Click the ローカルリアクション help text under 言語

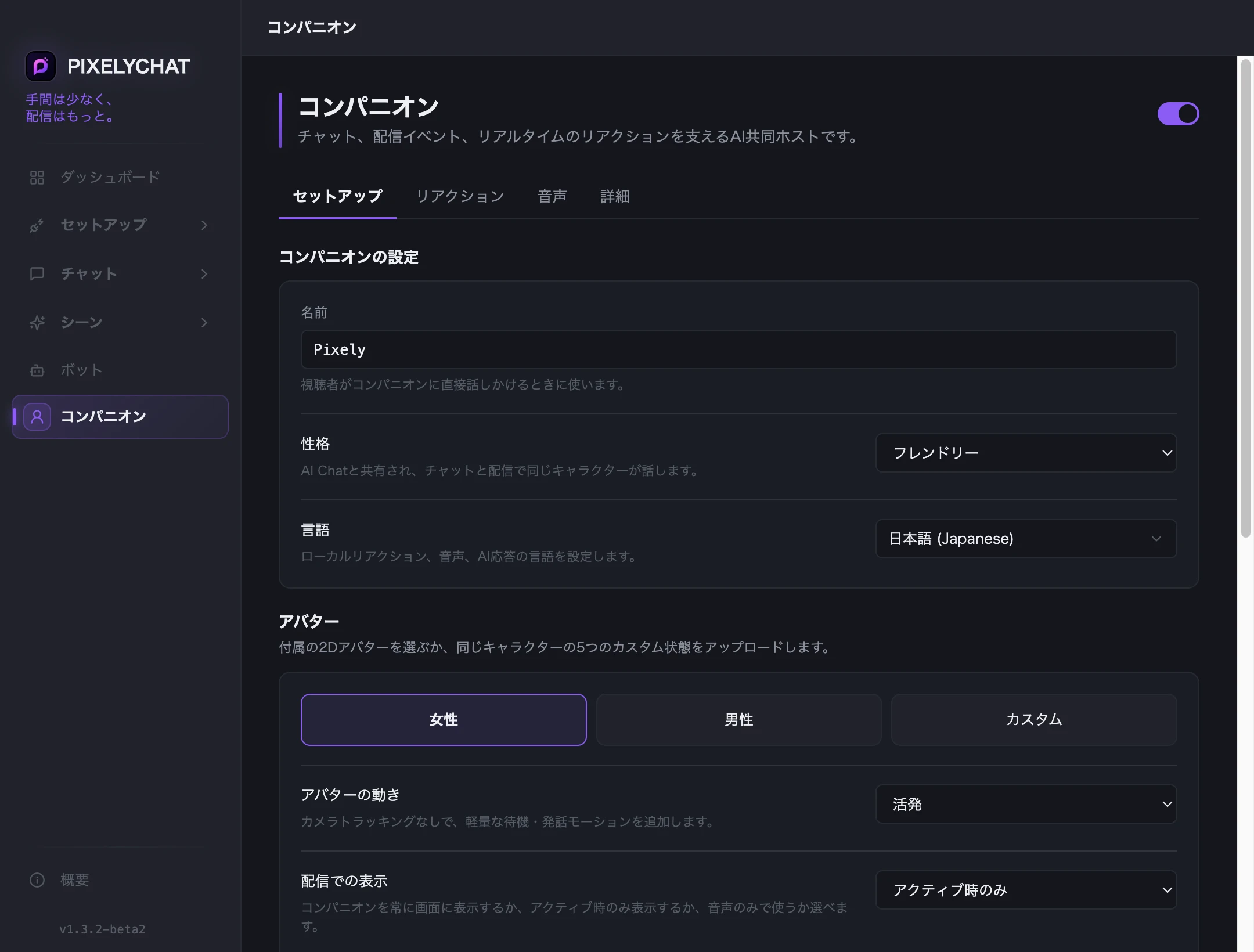click(469, 557)
